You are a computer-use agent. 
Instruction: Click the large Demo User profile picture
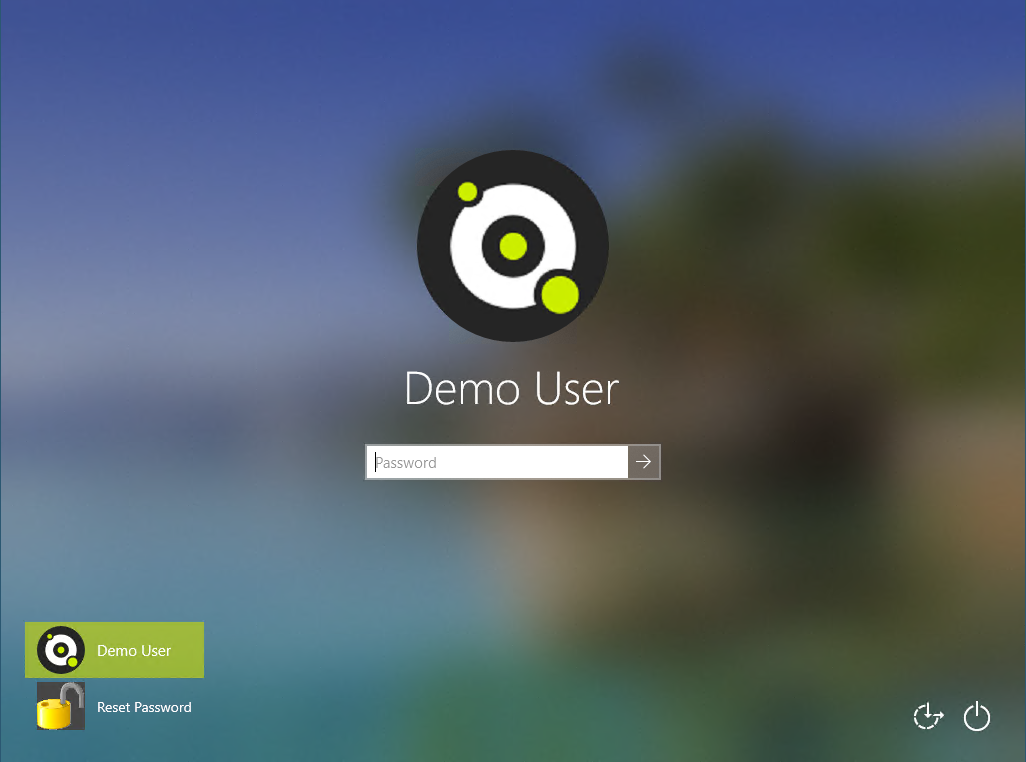tap(513, 246)
